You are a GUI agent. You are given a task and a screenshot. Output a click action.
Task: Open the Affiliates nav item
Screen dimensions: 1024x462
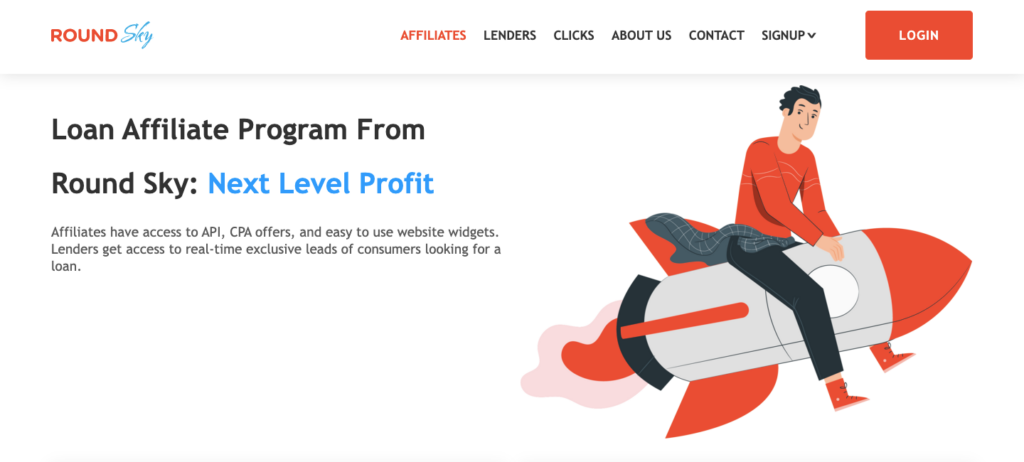pyautogui.click(x=433, y=35)
